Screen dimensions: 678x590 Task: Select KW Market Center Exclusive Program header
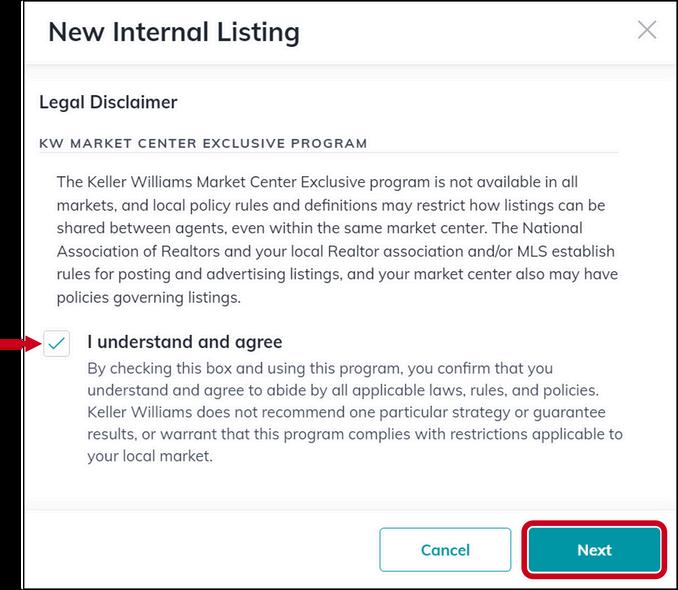click(x=203, y=143)
